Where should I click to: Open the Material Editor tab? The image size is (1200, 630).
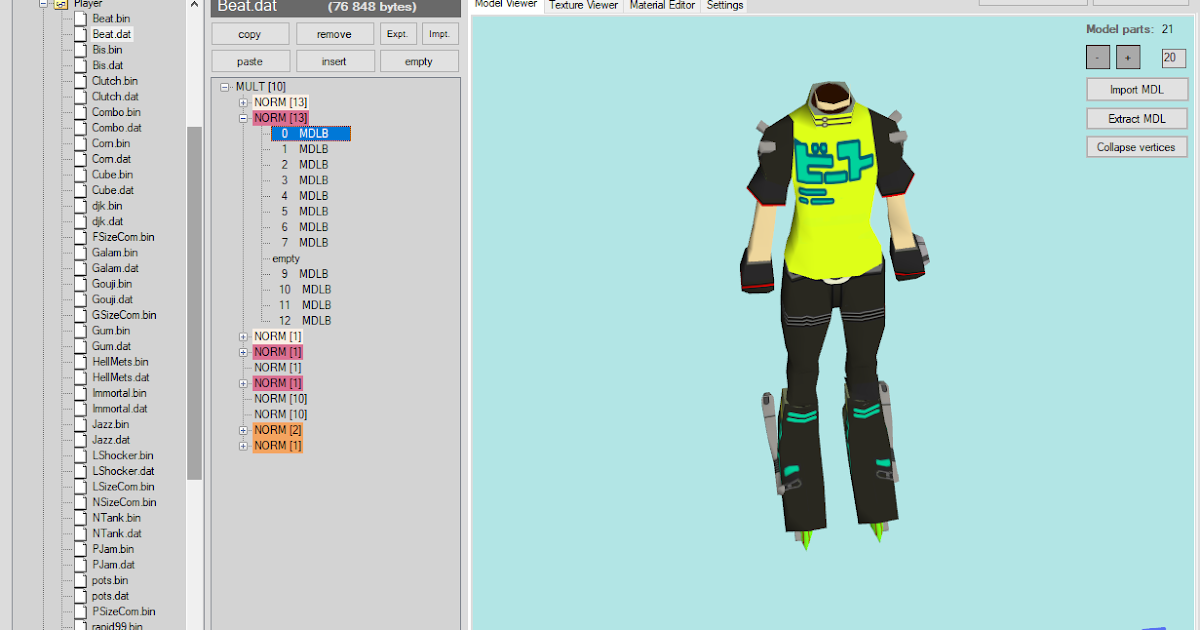tap(661, 5)
